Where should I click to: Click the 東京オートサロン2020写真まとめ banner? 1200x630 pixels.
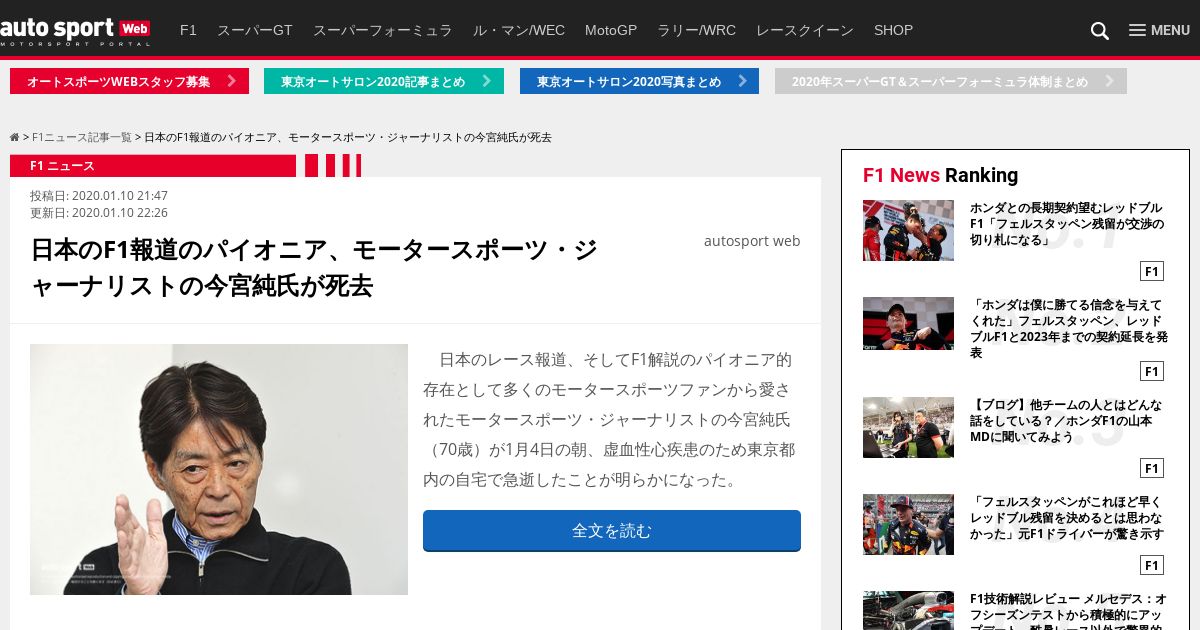[x=639, y=81]
